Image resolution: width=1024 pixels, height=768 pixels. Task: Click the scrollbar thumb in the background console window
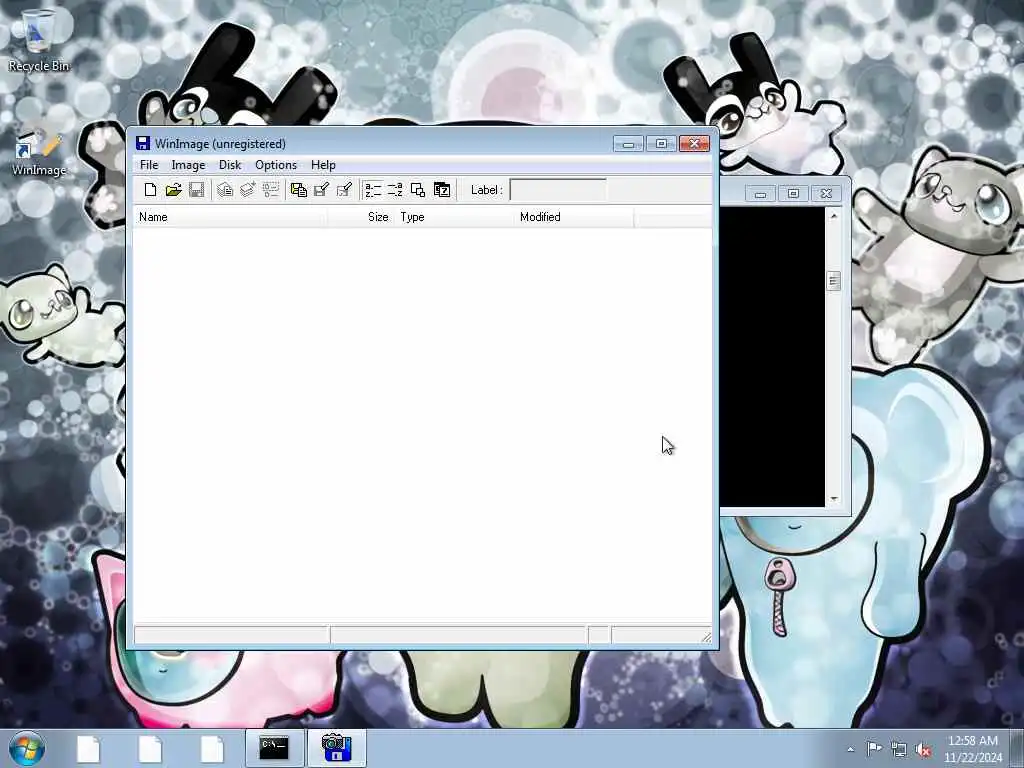tap(834, 281)
